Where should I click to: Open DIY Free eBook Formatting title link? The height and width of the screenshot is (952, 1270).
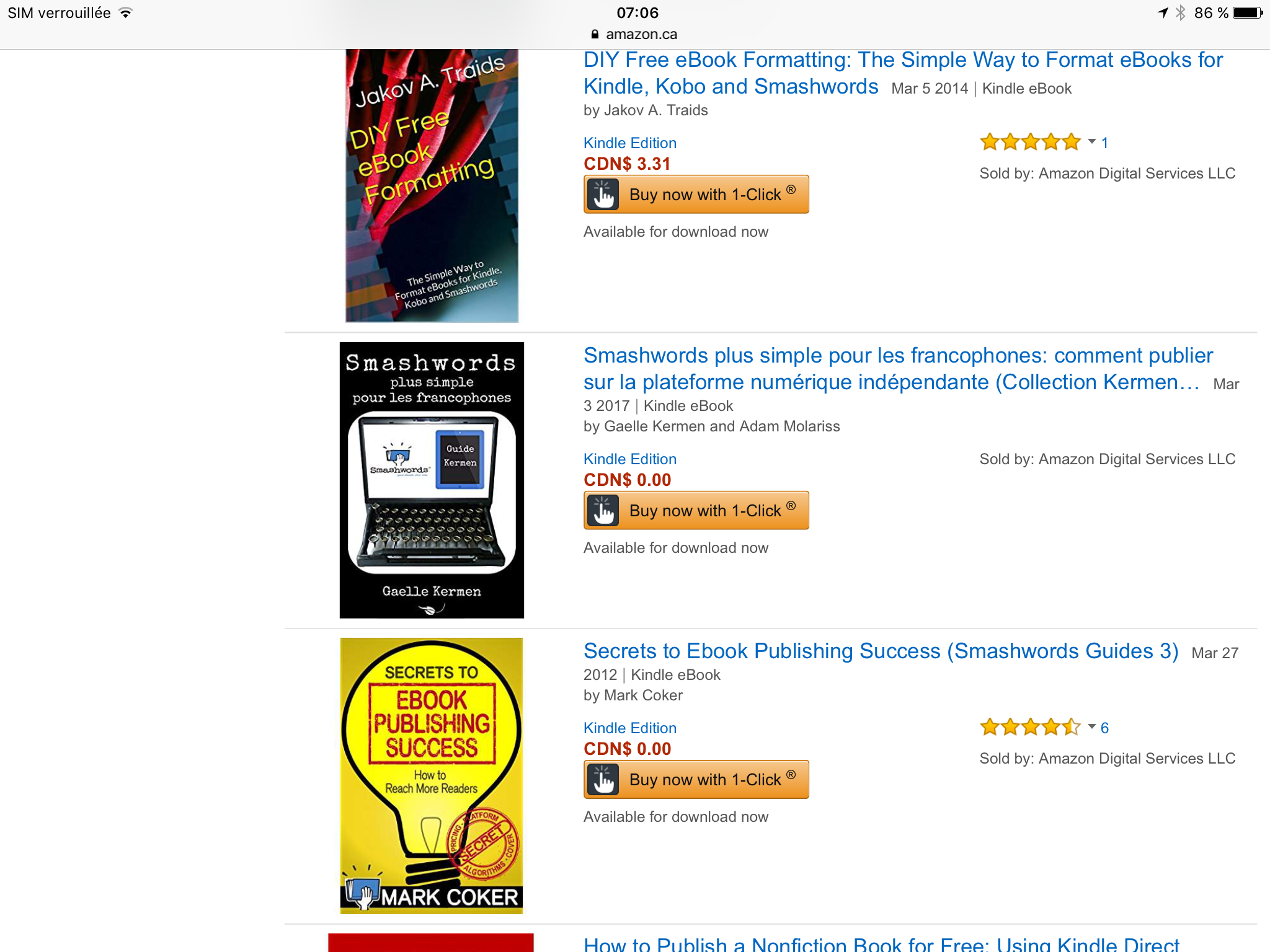903,73
